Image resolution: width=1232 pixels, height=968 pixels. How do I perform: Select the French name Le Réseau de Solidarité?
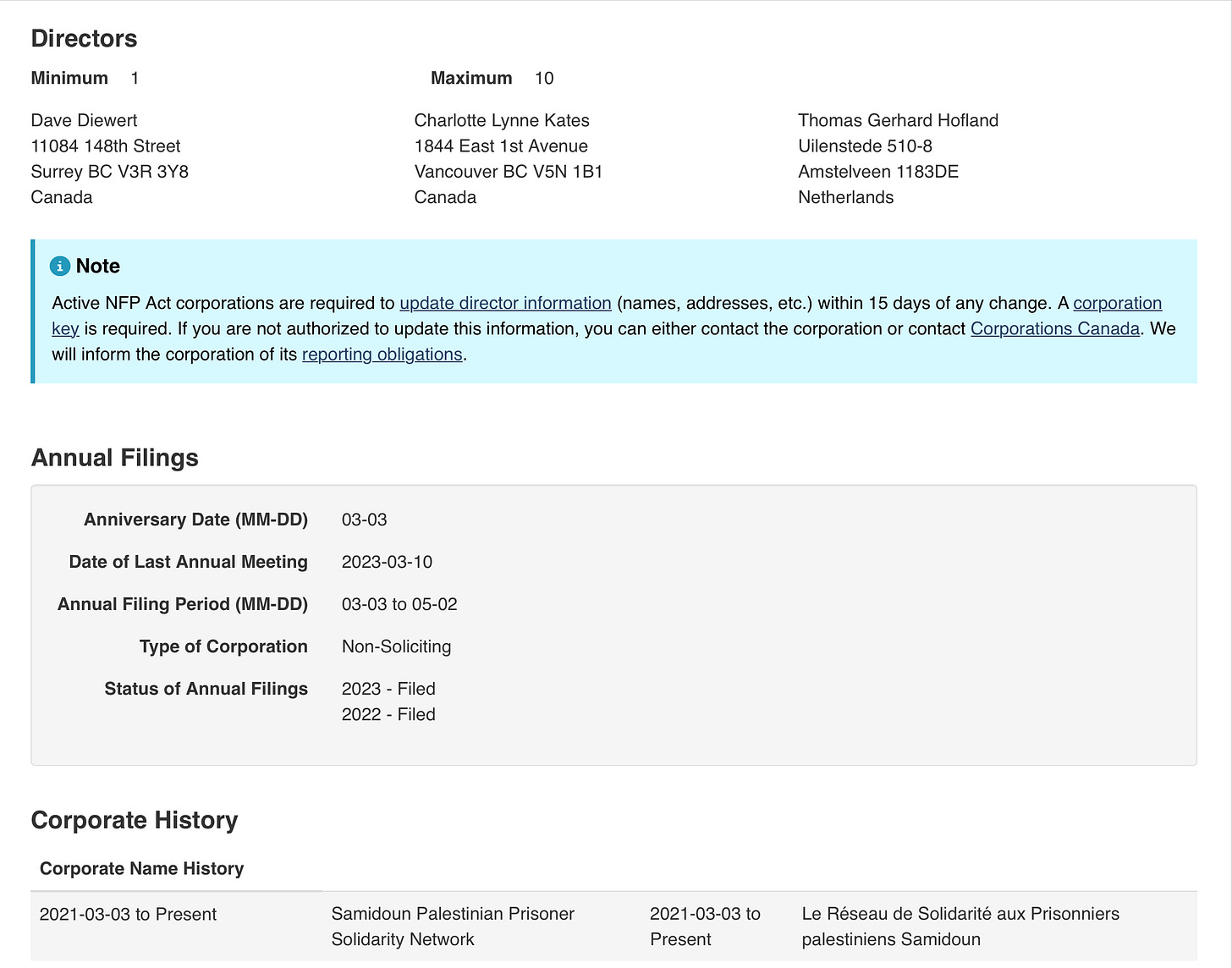click(x=960, y=927)
